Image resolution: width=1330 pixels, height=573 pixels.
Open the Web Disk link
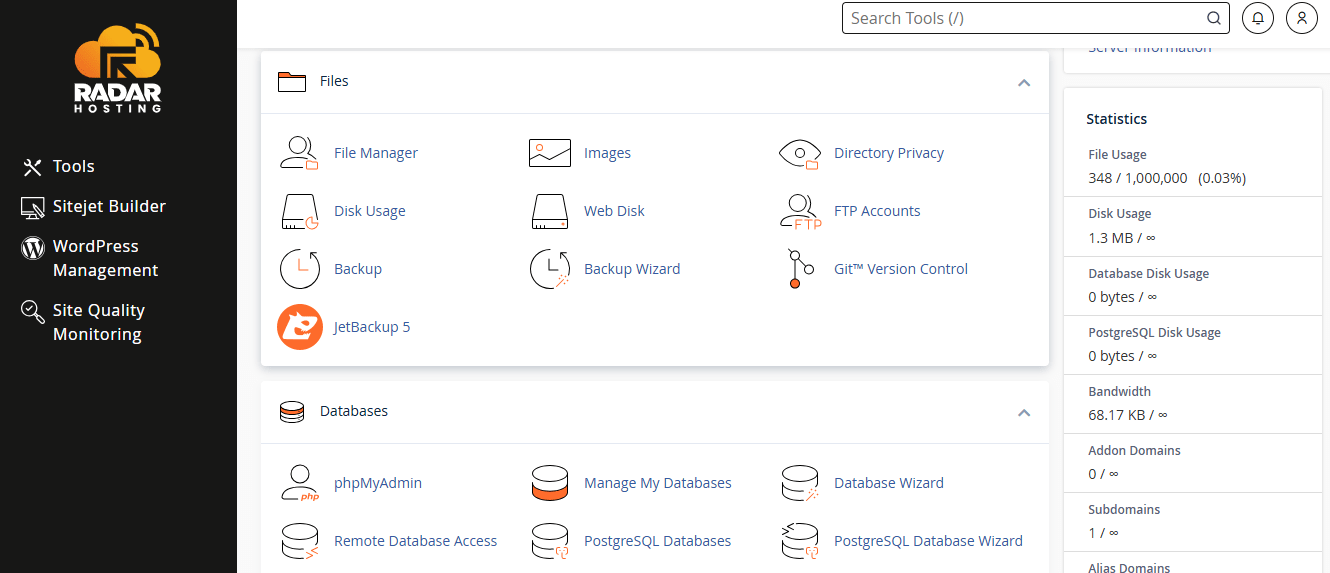pyautogui.click(x=614, y=211)
